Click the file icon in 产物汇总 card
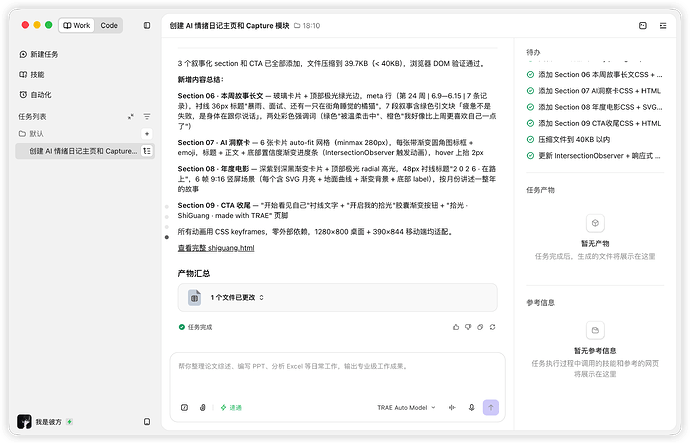This screenshot has width=690, height=443. pos(195,297)
